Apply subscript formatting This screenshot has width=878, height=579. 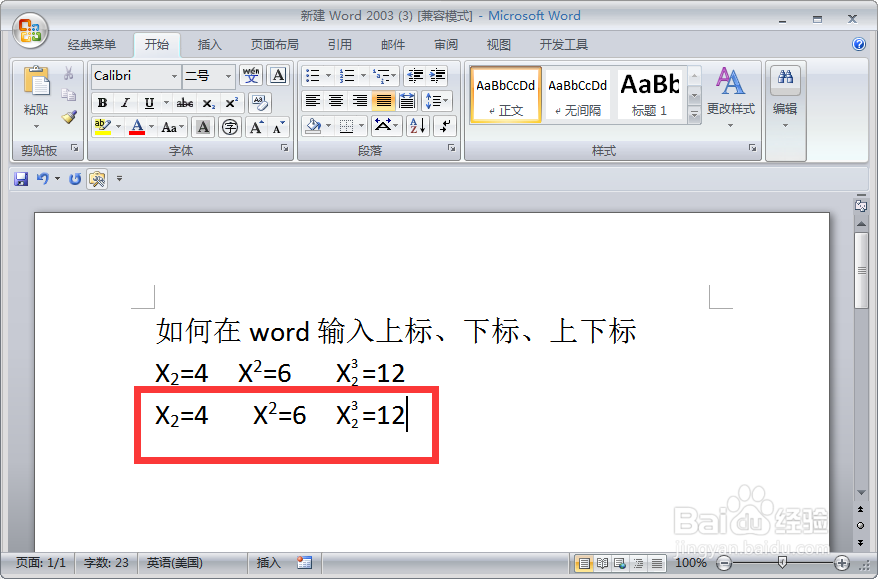[210, 102]
